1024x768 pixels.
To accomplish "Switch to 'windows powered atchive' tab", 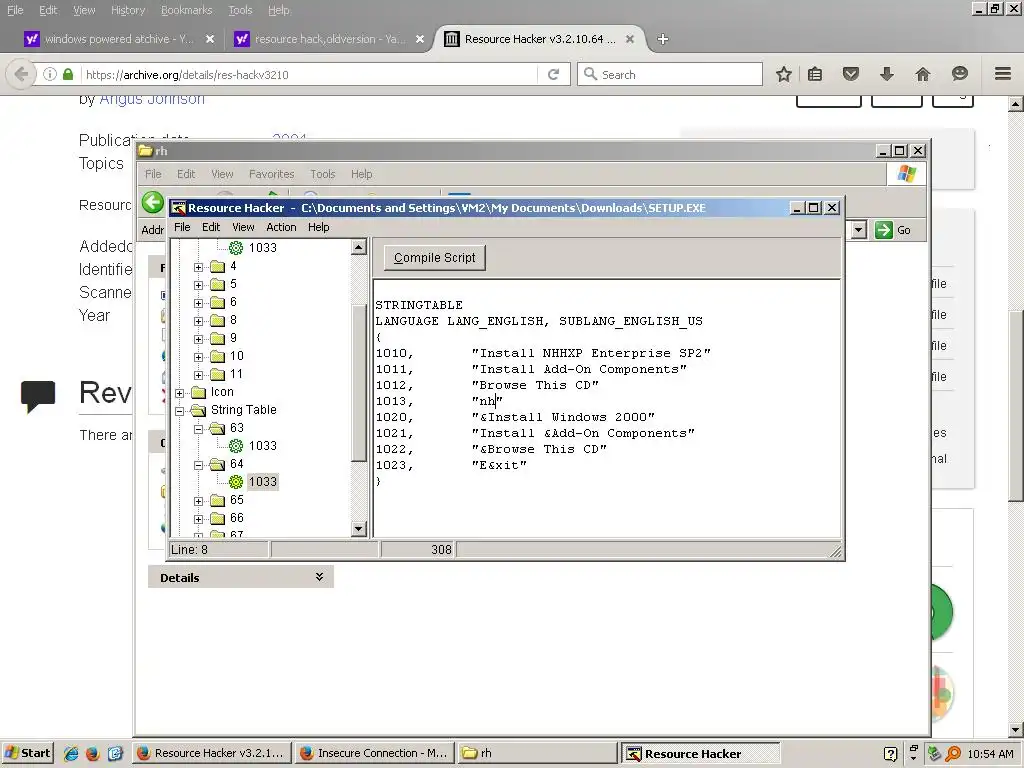I will 118,39.
